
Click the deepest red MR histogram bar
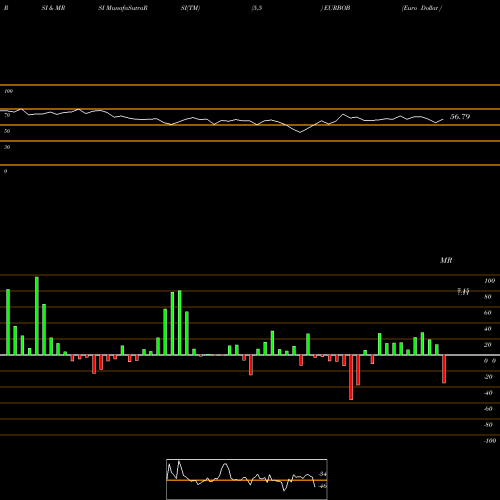tap(351, 377)
